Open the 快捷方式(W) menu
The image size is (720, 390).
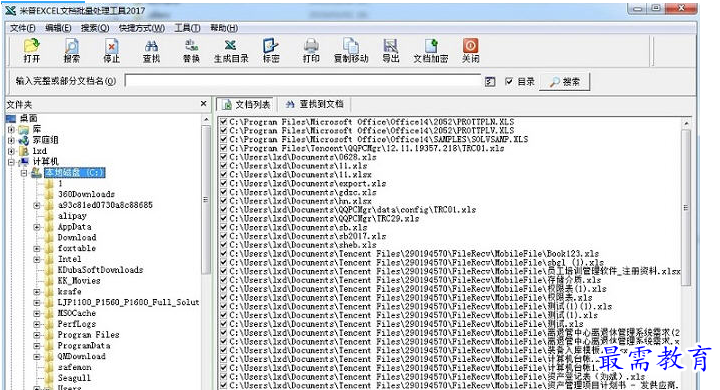[141, 28]
